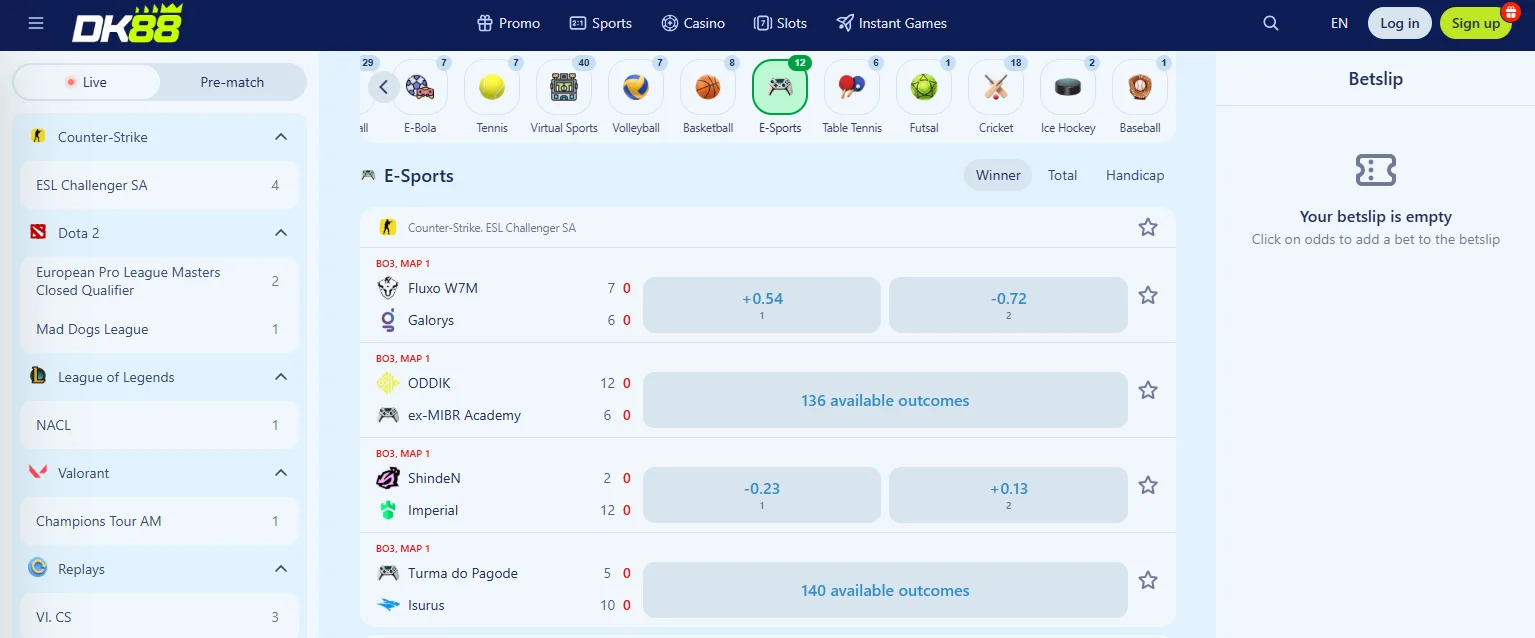1535x638 pixels.
Task: Select the Handicap market tab
Action: 1135,175
